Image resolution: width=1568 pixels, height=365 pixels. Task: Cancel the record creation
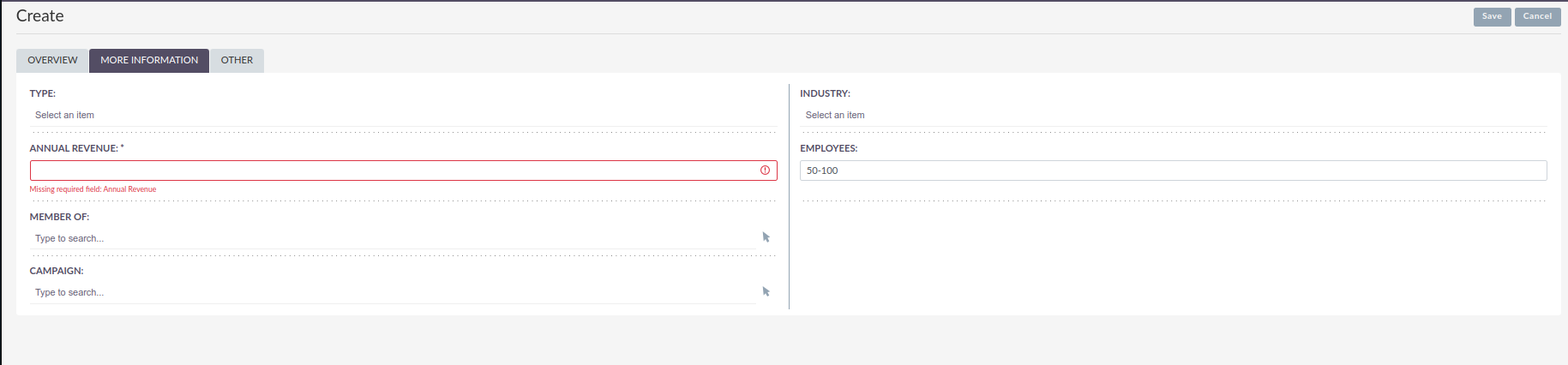pyautogui.click(x=1537, y=16)
